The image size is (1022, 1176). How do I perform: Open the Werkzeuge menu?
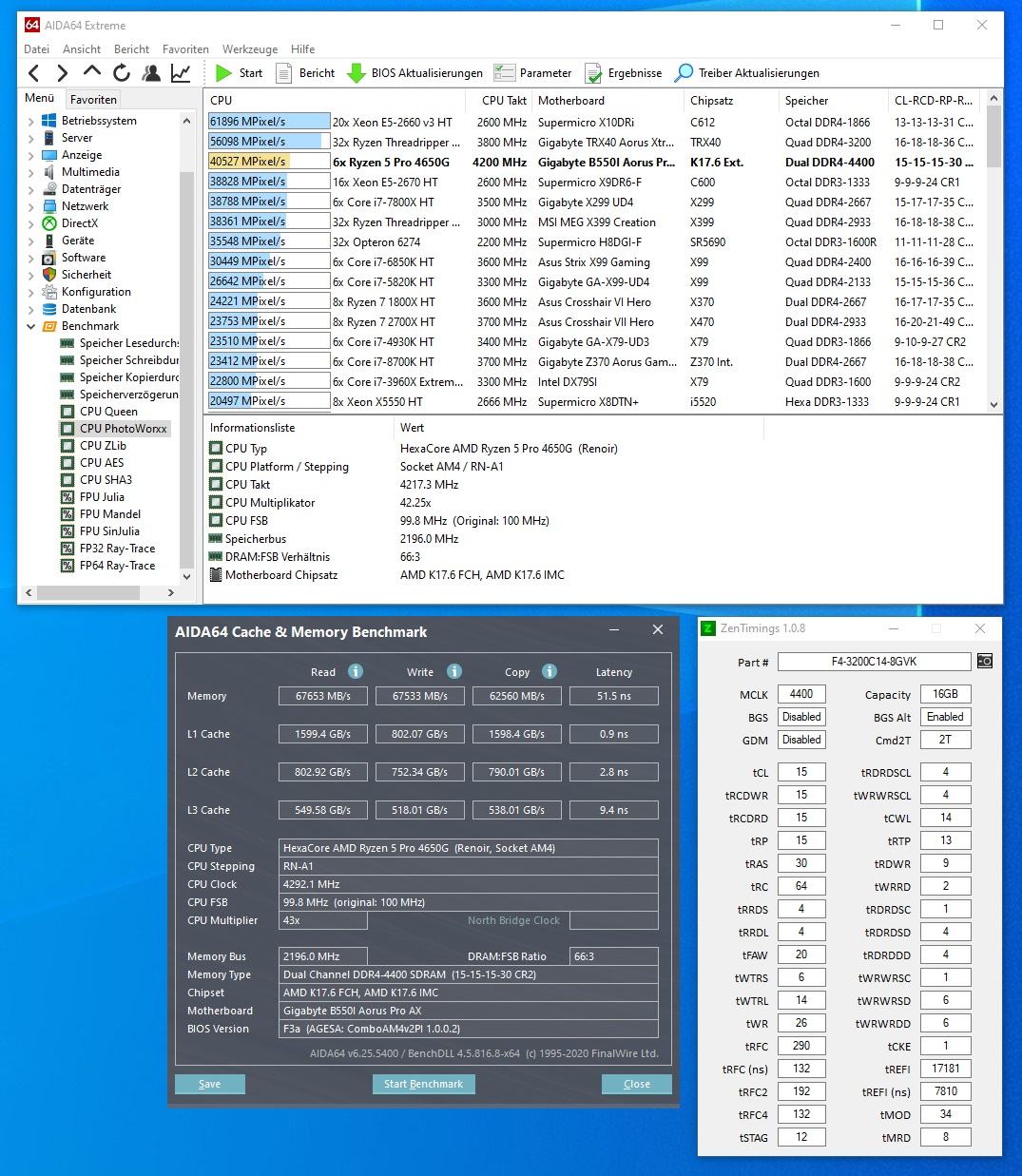tap(250, 48)
